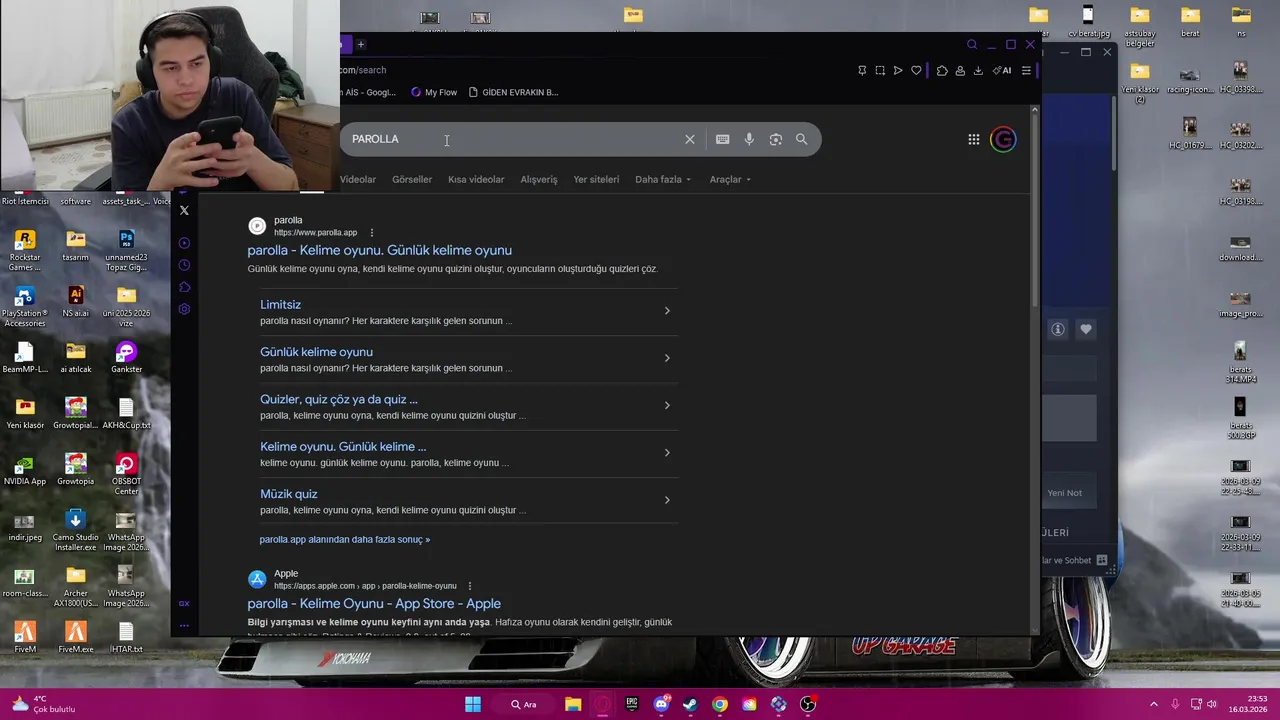Start voice search with the microphone icon
1280x720 pixels.
pyautogui.click(x=749, y=140)
